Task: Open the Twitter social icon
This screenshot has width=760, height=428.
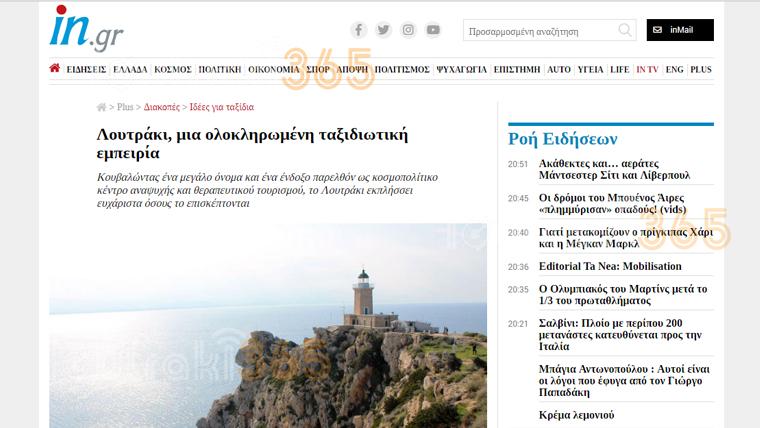Action: pyautogui.click(x=383, y=30)
